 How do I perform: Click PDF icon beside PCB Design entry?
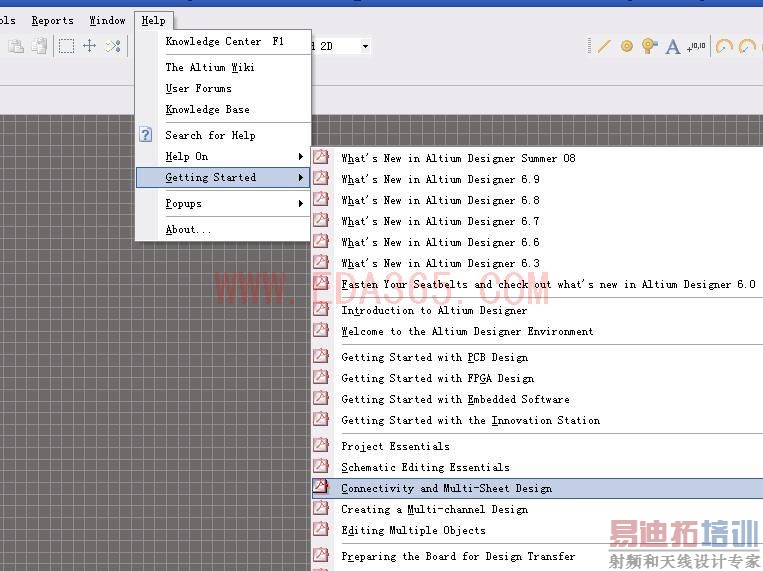pyautogui.click(x=321, y=355)
